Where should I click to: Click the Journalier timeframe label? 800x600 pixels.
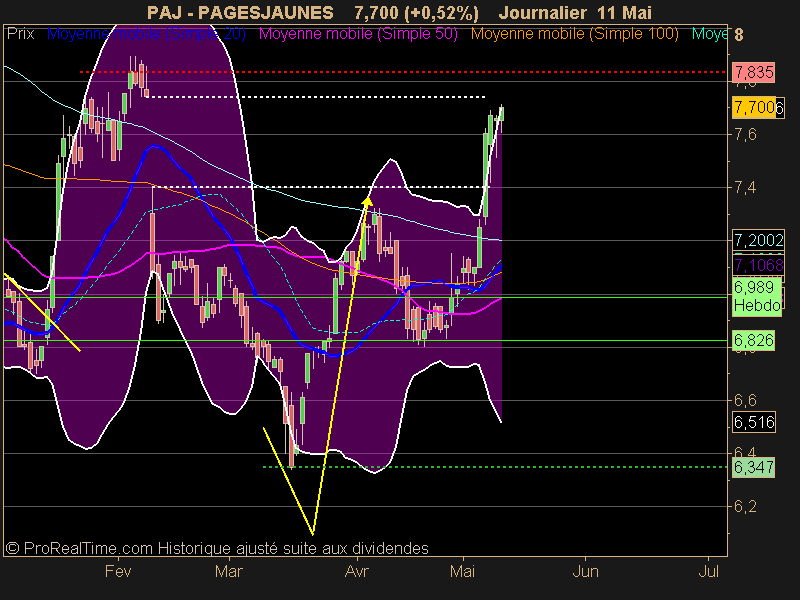point(543,12)
